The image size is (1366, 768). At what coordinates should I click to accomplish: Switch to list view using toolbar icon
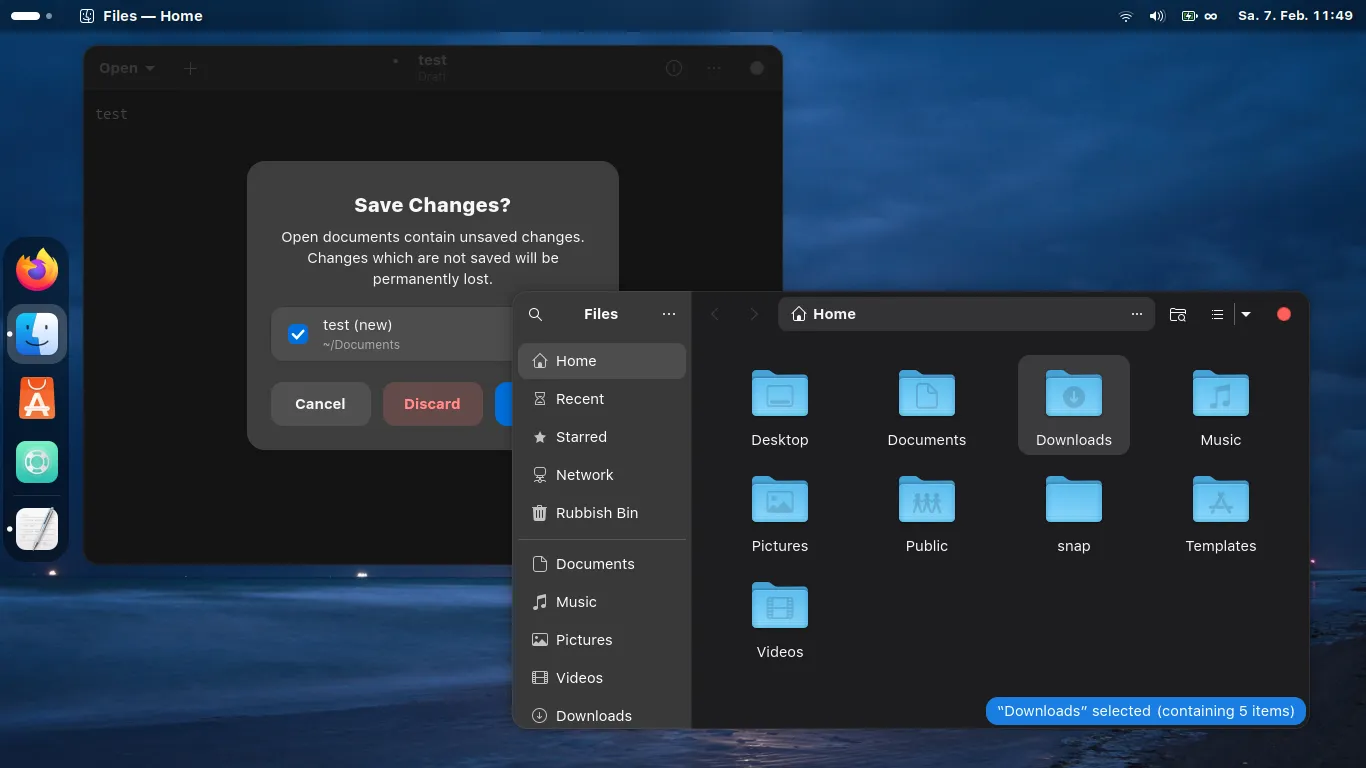(1217, 314)
